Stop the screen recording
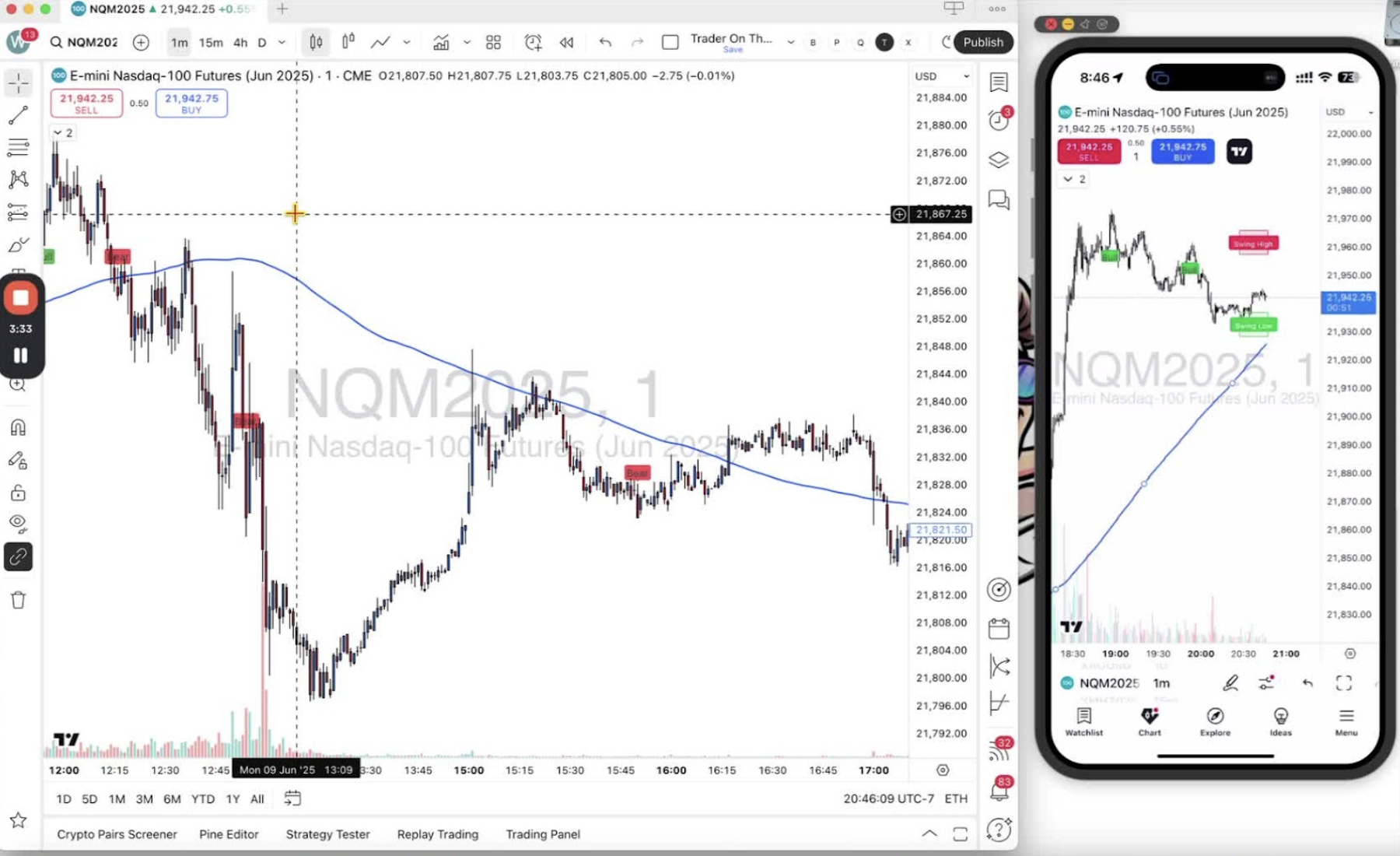The image size is (1400, 856). [21, 298]
